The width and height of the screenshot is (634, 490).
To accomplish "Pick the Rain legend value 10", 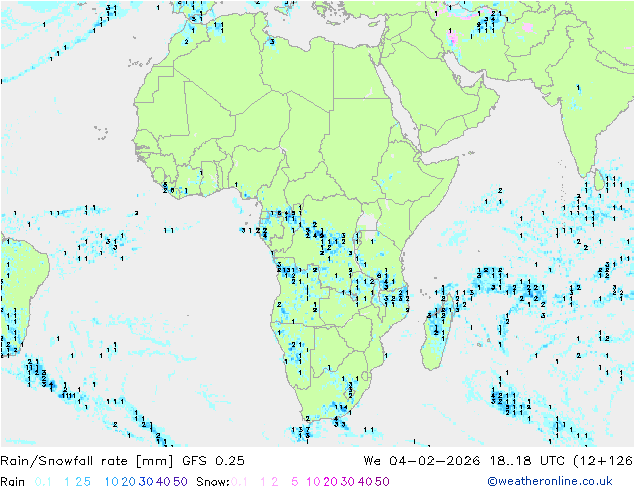I will tap(111, 482).
